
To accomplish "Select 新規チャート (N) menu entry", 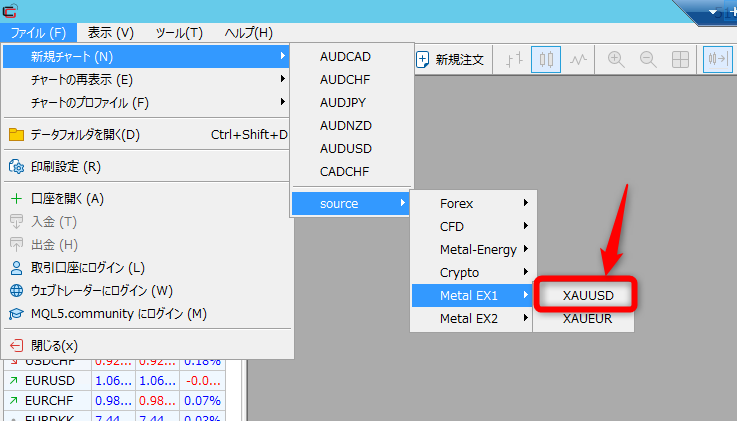I will coord(146,57).
